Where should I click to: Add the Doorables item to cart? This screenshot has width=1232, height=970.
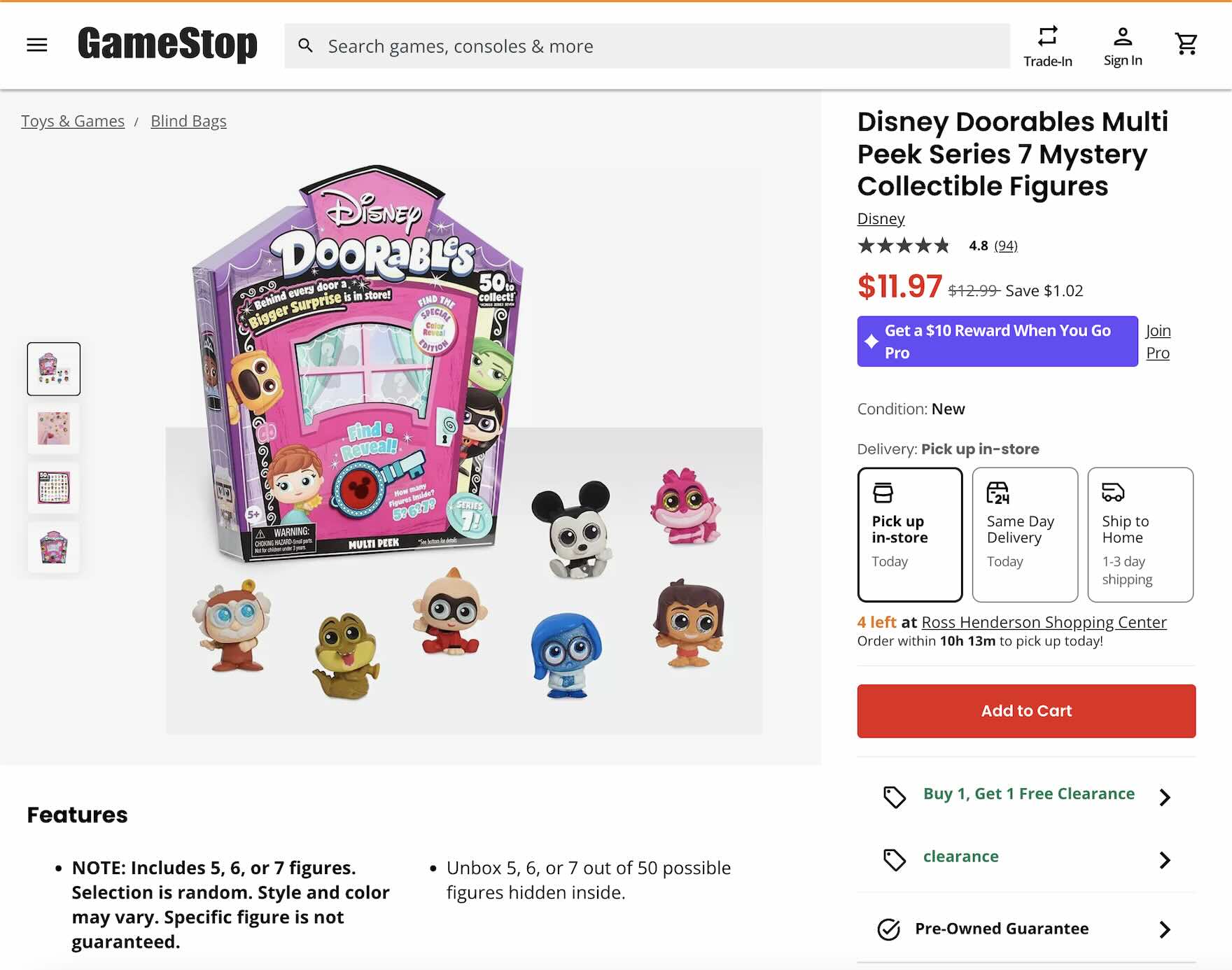pos(1025,711)
